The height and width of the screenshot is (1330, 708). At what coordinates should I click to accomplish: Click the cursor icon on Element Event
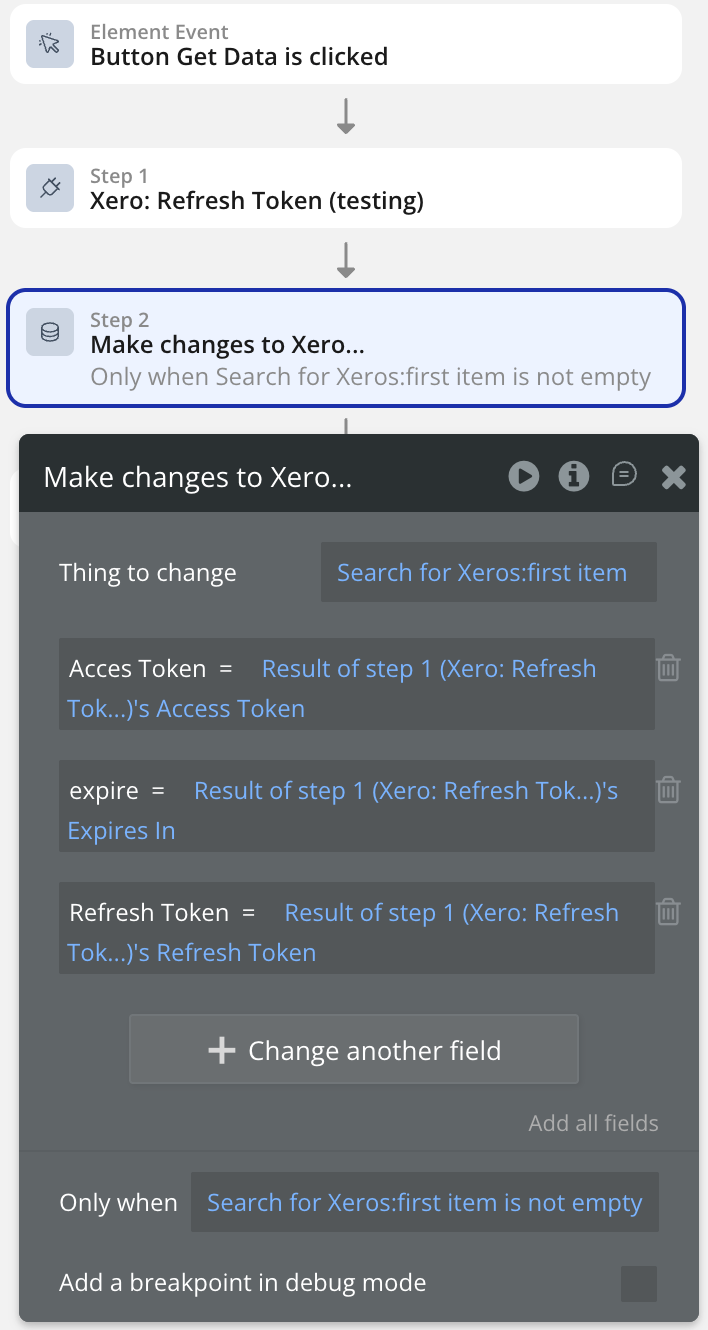tap(50, 44)
